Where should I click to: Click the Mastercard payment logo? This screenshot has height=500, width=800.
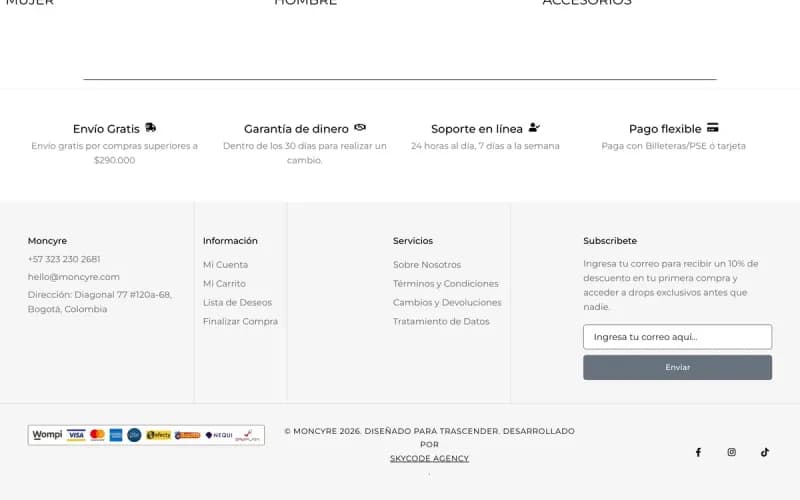point(97,435)
